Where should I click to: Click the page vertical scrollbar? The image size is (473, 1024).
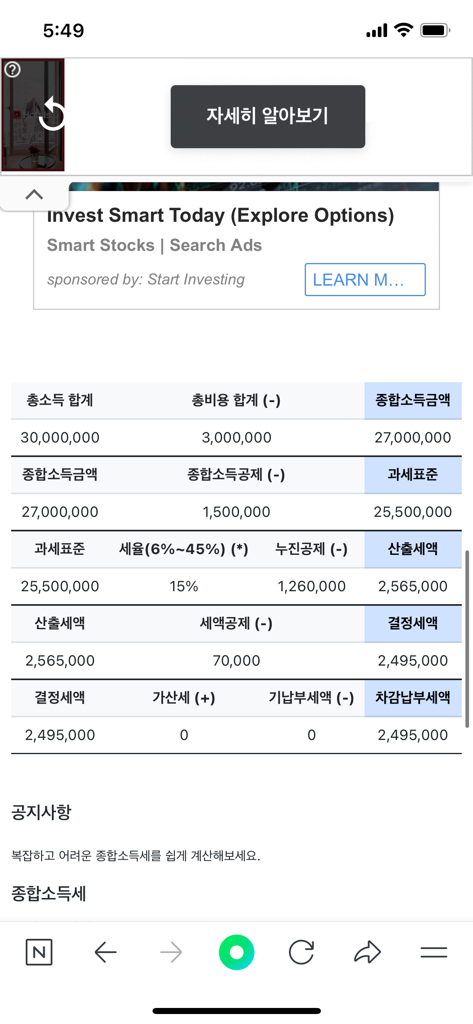(467, 639)
